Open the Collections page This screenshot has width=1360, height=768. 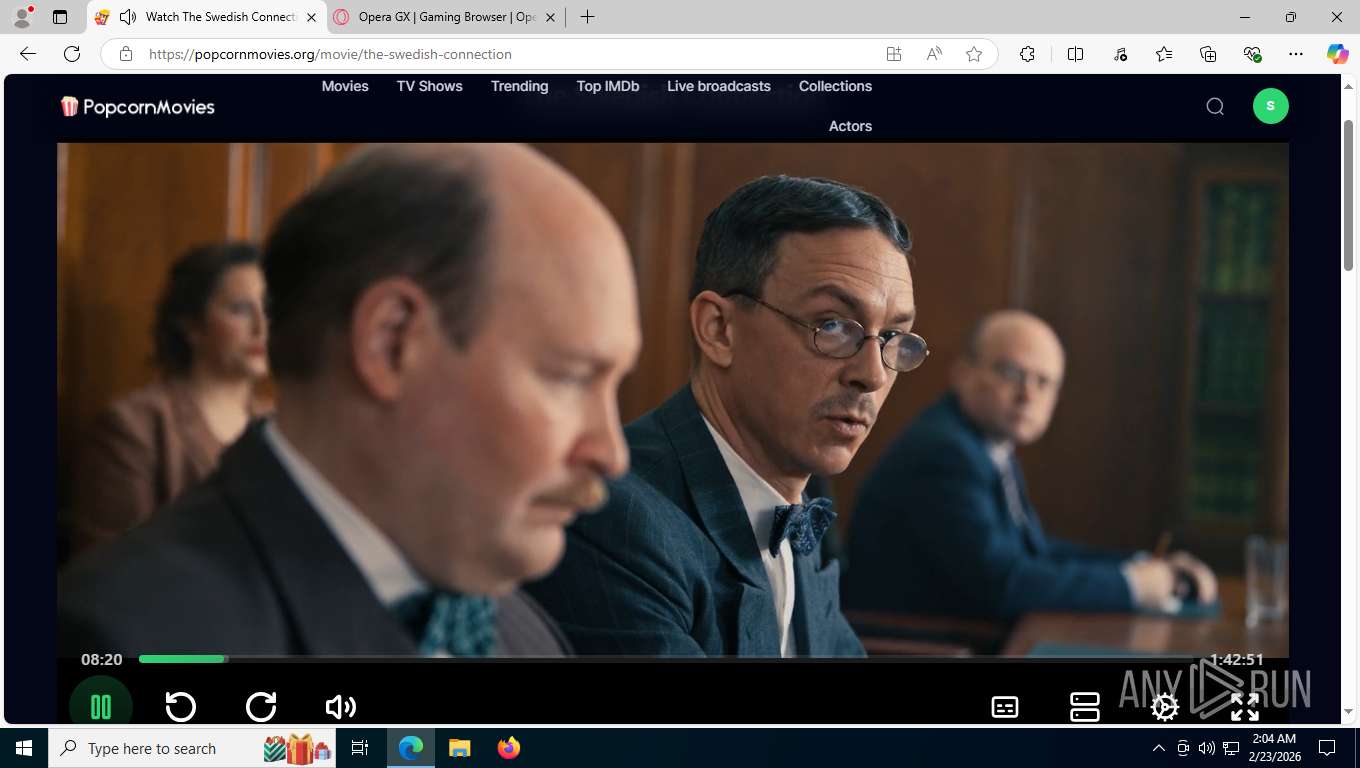point(835,86)
